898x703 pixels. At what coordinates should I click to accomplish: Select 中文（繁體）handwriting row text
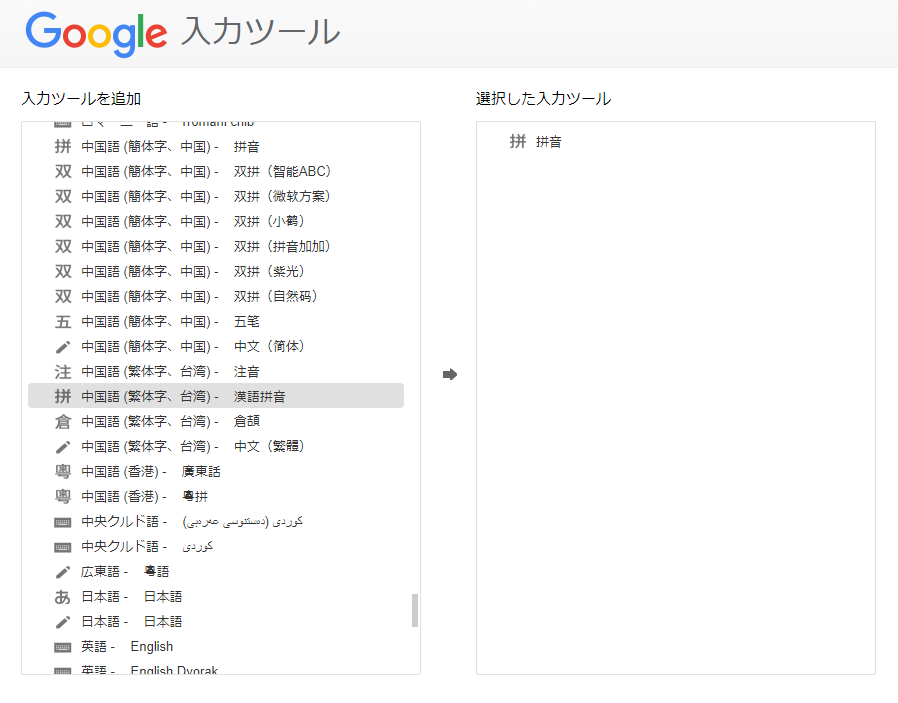click(x=193, y=447)
